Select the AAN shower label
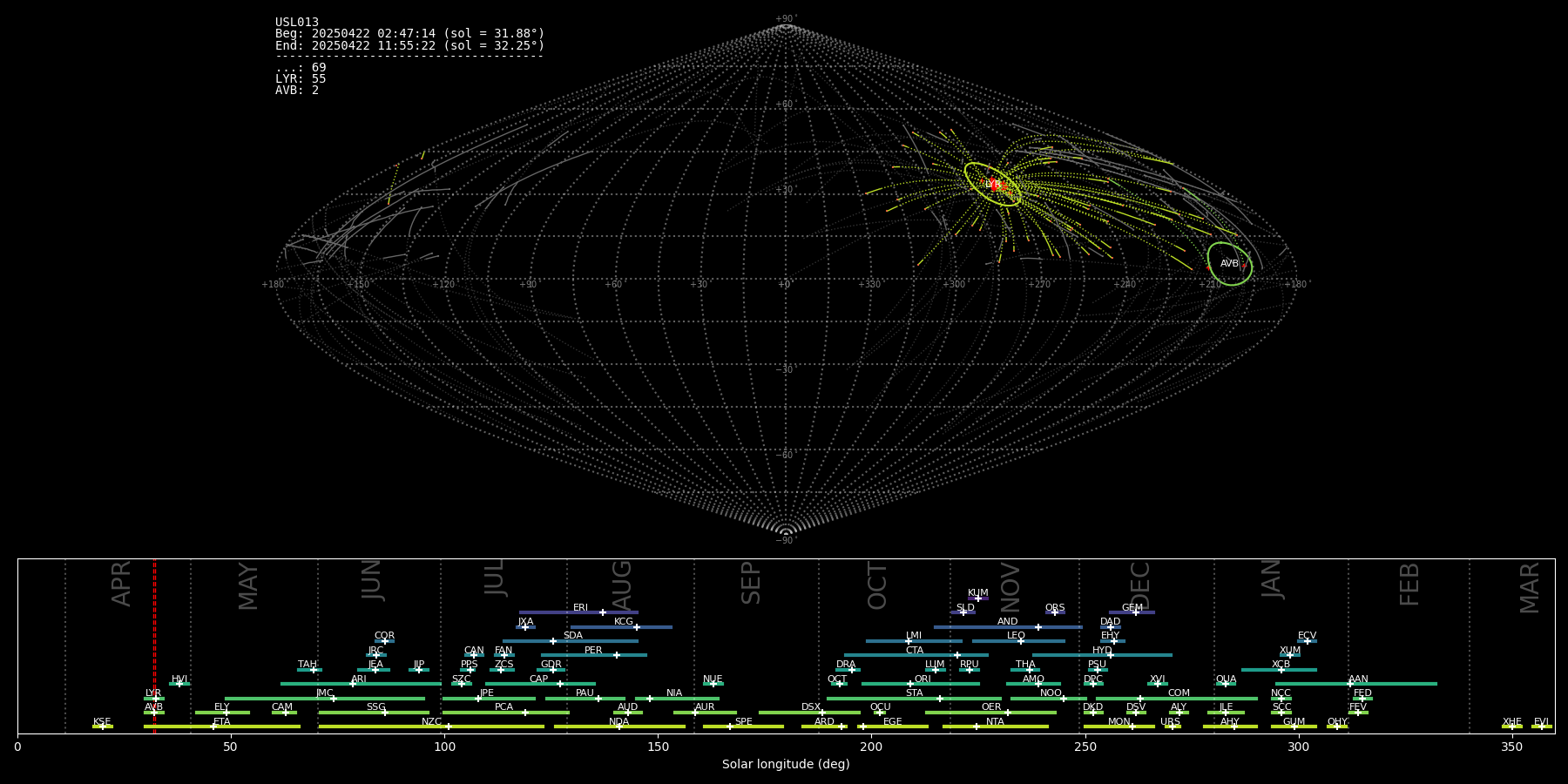This screenshot has height=784, width=1568. click(x=1358, y=679)
